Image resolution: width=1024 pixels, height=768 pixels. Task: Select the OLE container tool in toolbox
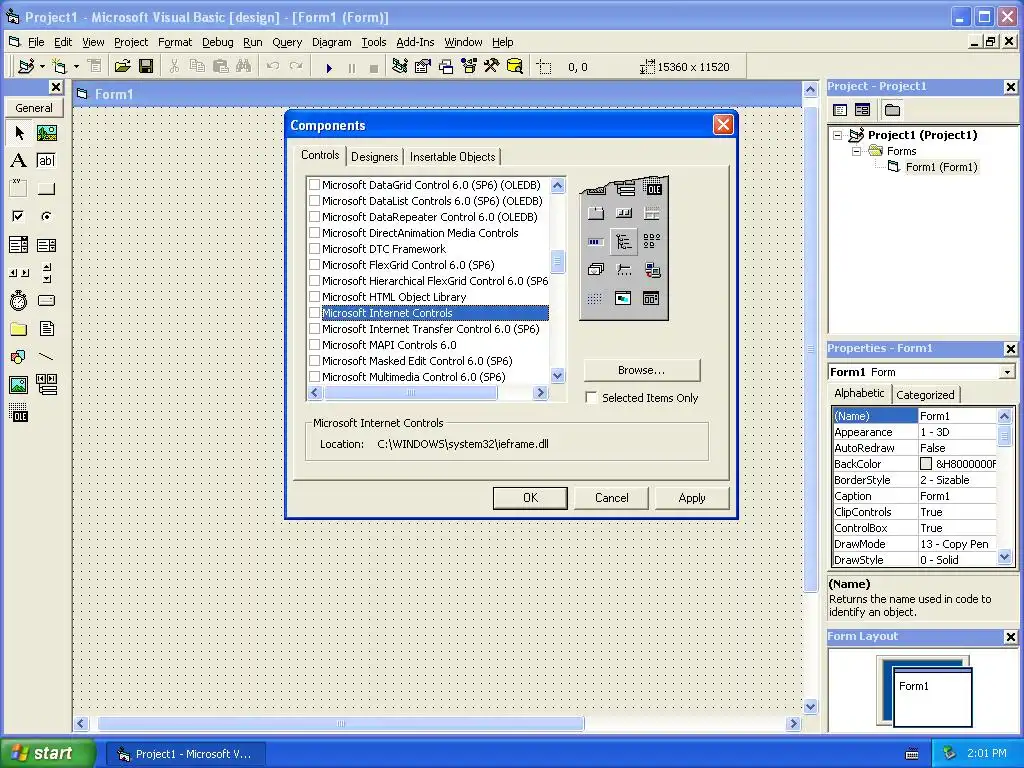[x=19, y=413]
